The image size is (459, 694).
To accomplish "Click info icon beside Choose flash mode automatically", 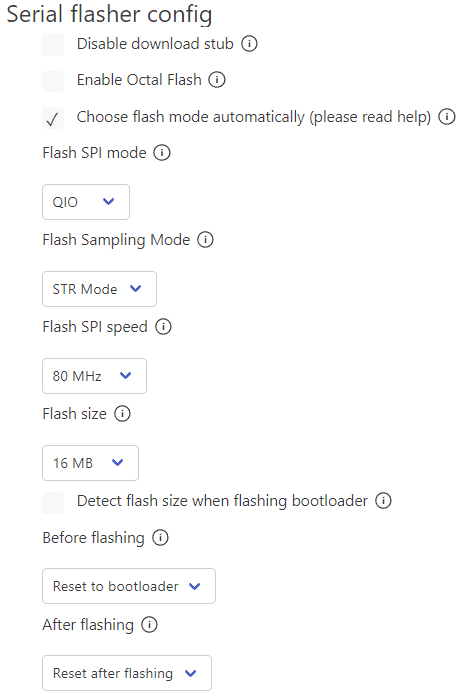I will point(447,117).
